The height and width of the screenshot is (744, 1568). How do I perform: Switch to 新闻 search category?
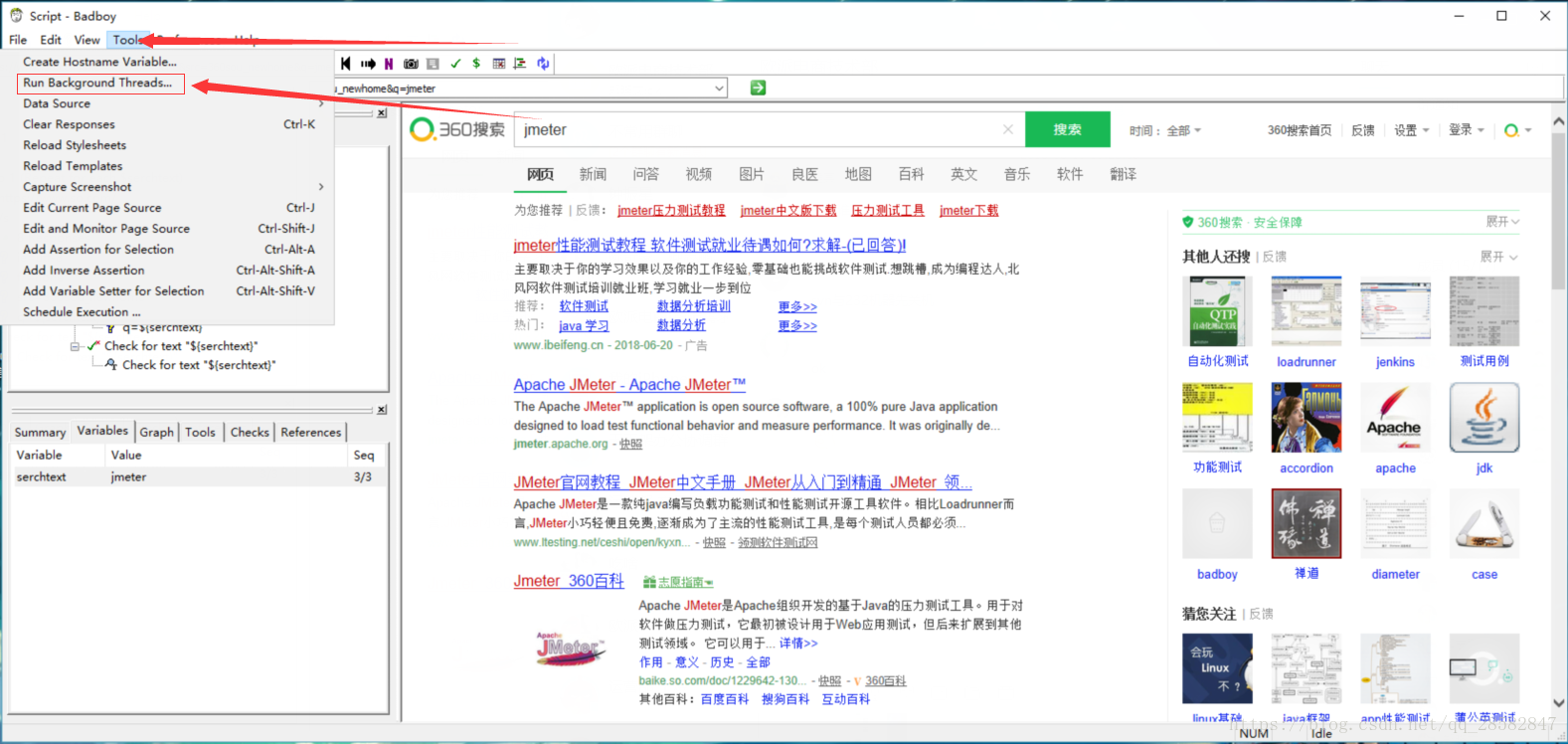(593, 174)
